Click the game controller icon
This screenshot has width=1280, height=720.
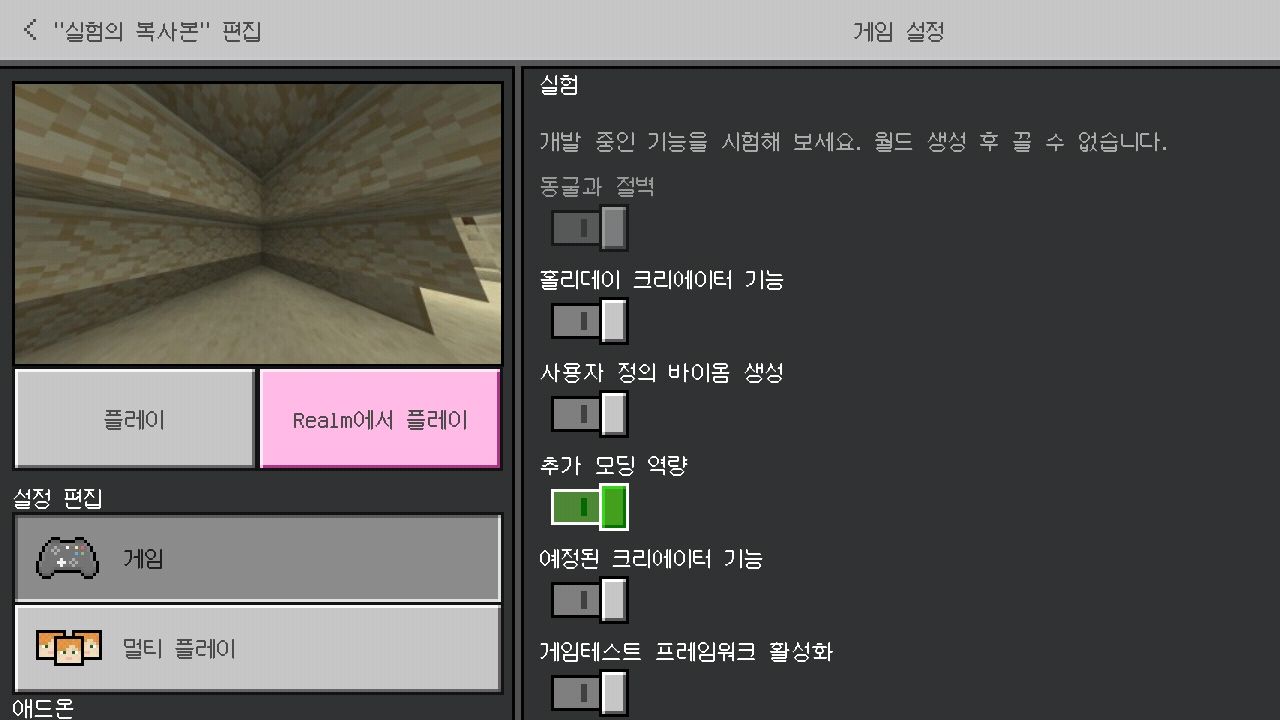(67, 559)
